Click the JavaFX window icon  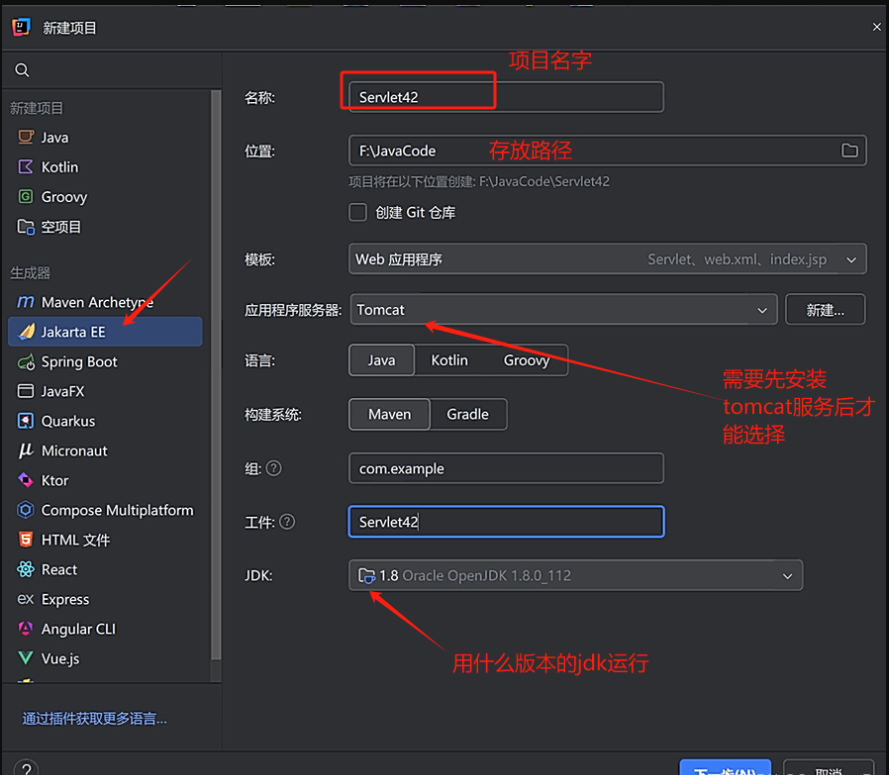[x=26, y=391]
